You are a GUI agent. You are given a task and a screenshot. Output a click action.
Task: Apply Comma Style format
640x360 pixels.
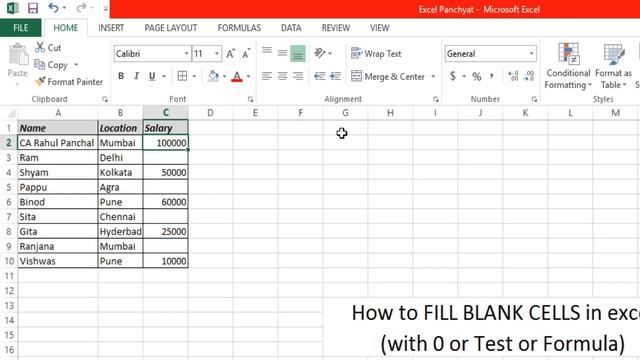coord(492,76)
